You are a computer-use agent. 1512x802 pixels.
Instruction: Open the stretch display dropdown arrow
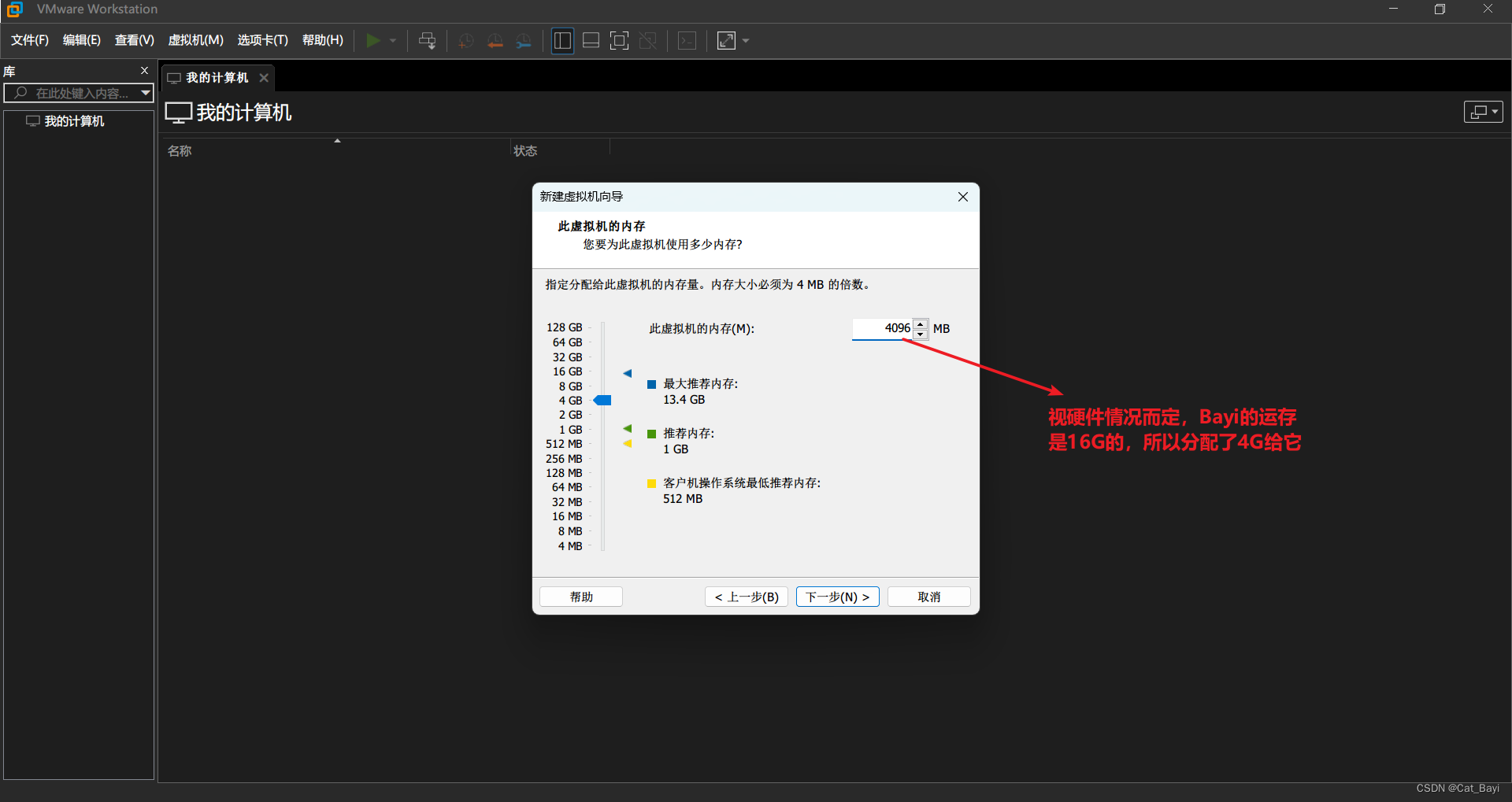(746, 40)
